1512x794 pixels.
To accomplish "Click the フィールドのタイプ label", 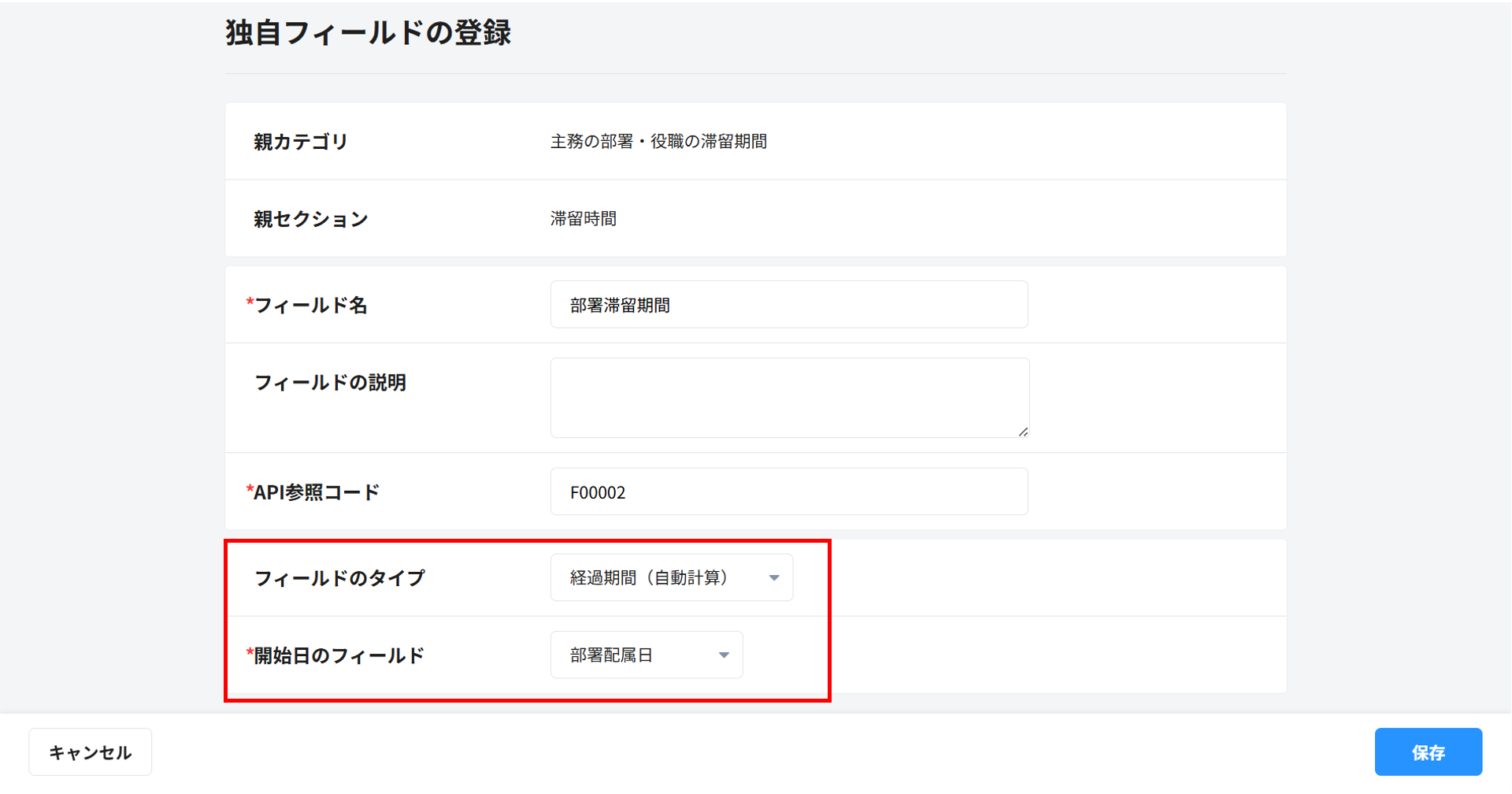I will click(339, 578).
